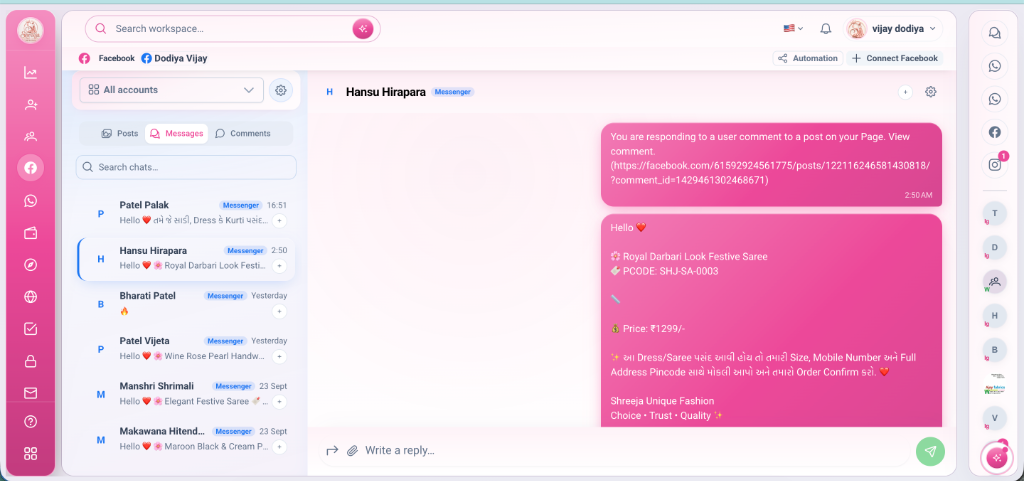Open the language flag dropdown
Screen dimensions: 1024x481
793,29
